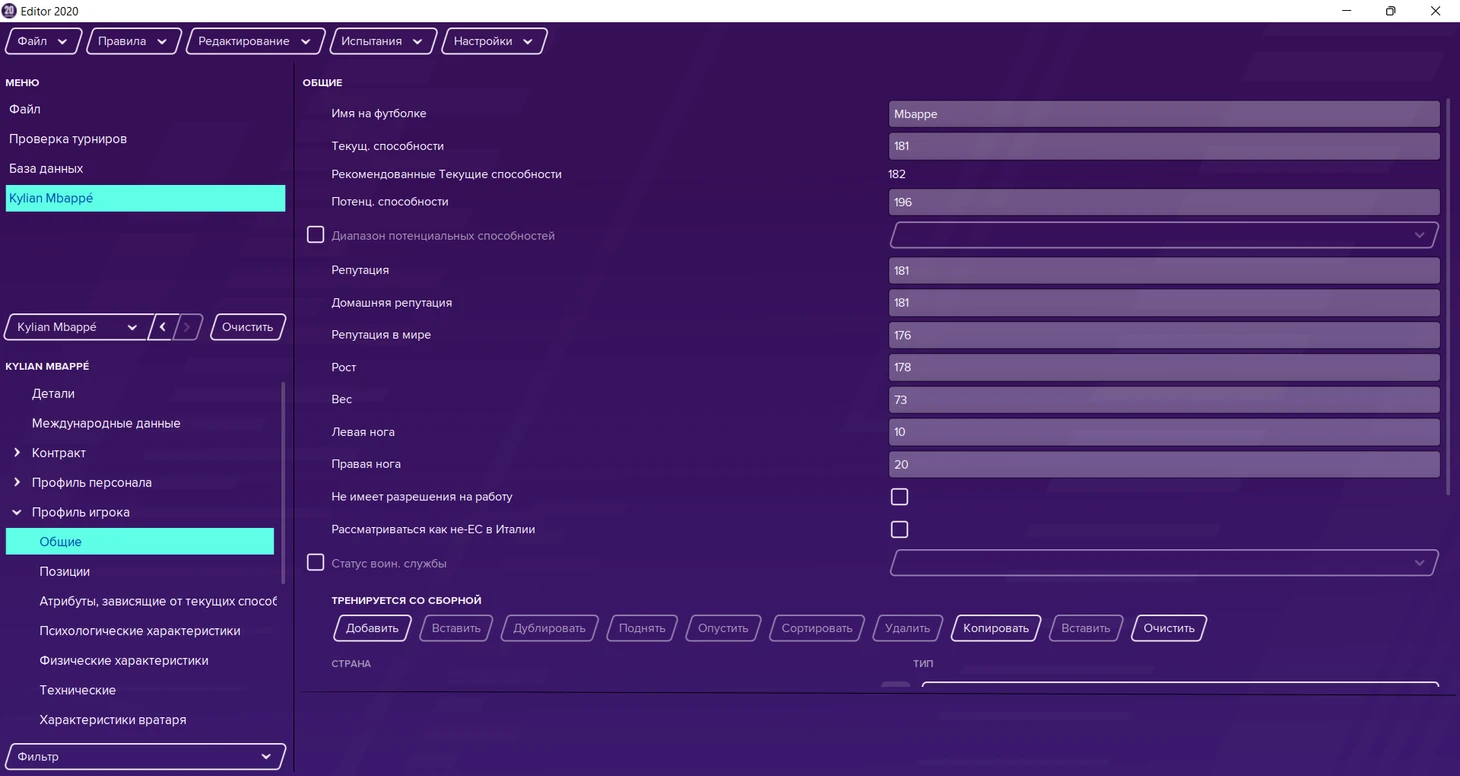Viewport: 1460px width, 776px height.
Task: Expand the Контракт tree node
Action: (x=17, y=453)
